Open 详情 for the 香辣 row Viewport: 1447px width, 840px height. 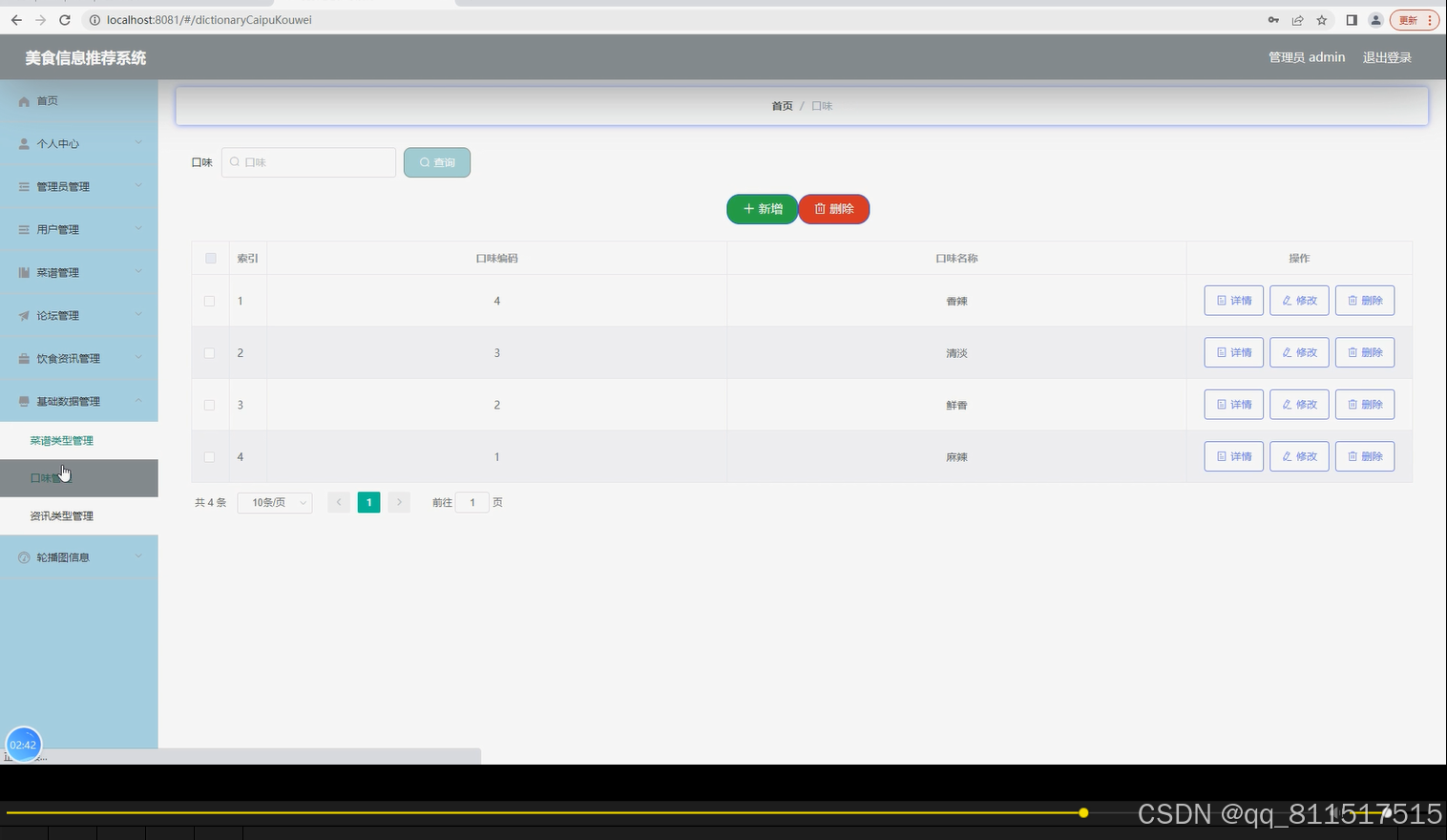1234,301
